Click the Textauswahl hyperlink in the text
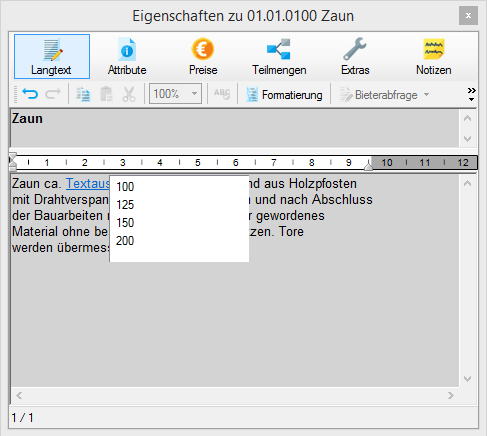 (88, 183)
